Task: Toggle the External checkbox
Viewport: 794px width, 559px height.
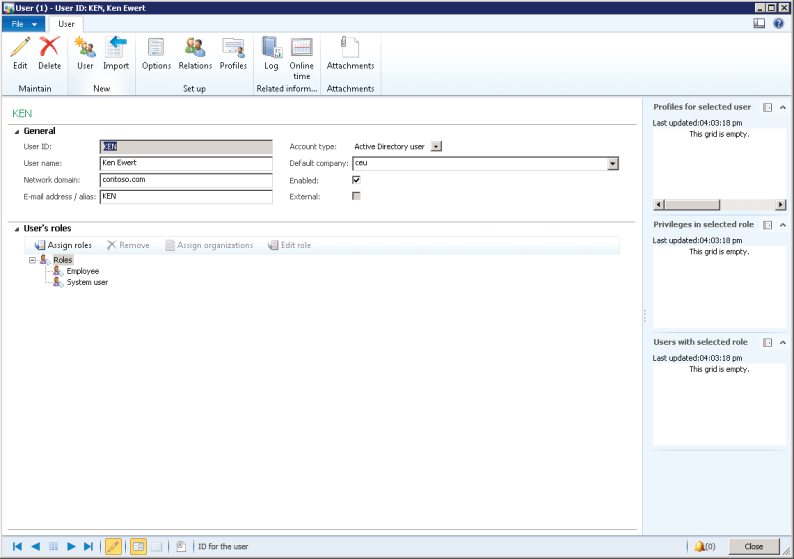Action: [356, 196]
